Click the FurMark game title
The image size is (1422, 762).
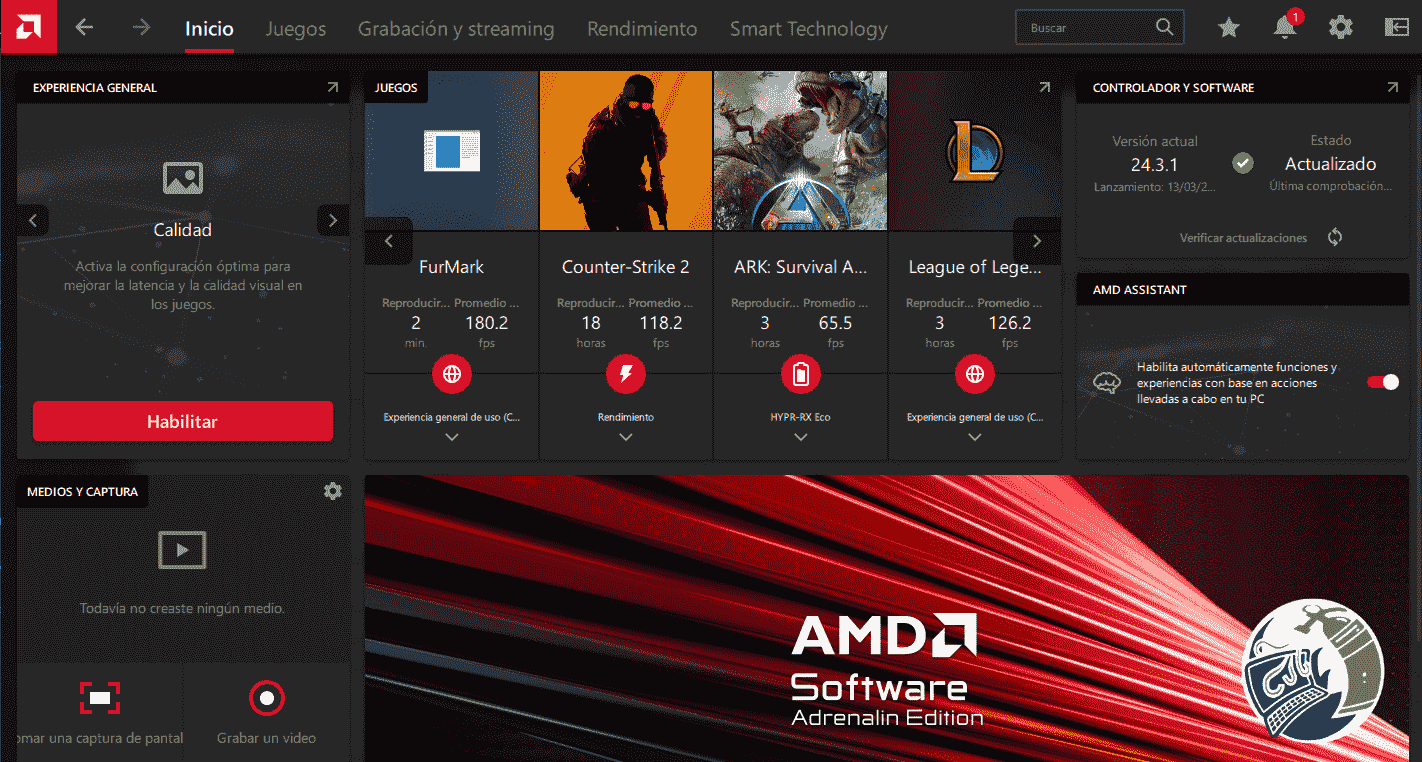tap(452, 267)
